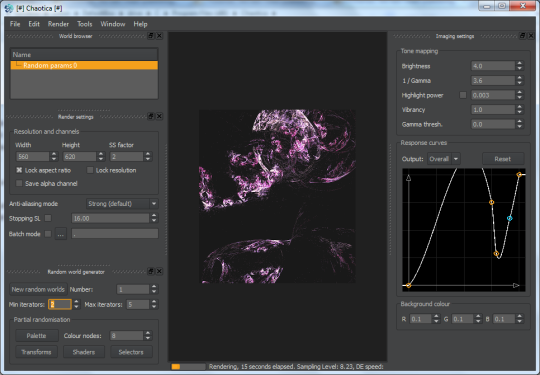Click the Min iterators input field
The width and height of the screenshot is (540, 375).
pyautogui.click(x=60, y=304)
